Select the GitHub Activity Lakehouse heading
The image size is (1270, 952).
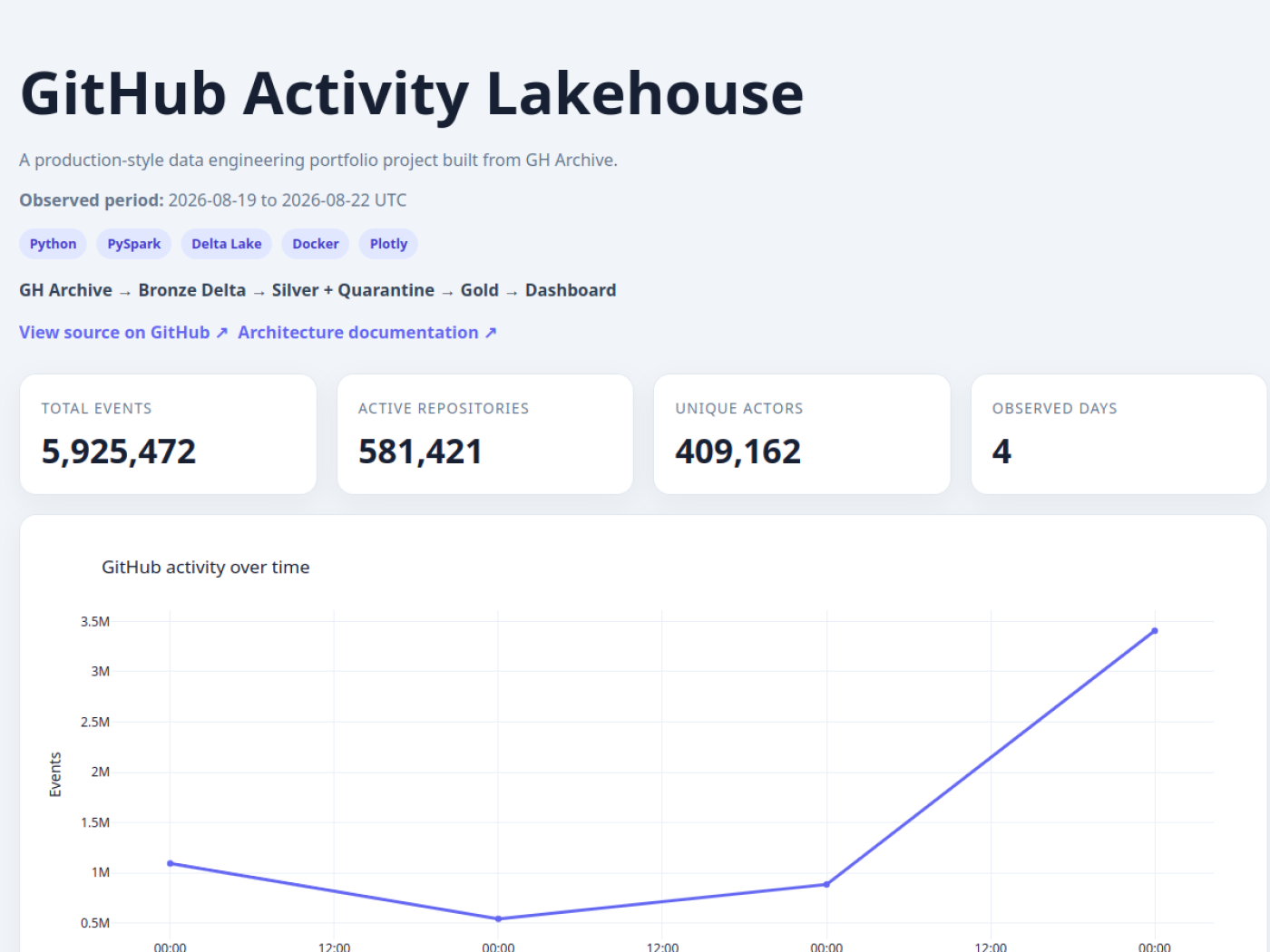pos(412,93)
